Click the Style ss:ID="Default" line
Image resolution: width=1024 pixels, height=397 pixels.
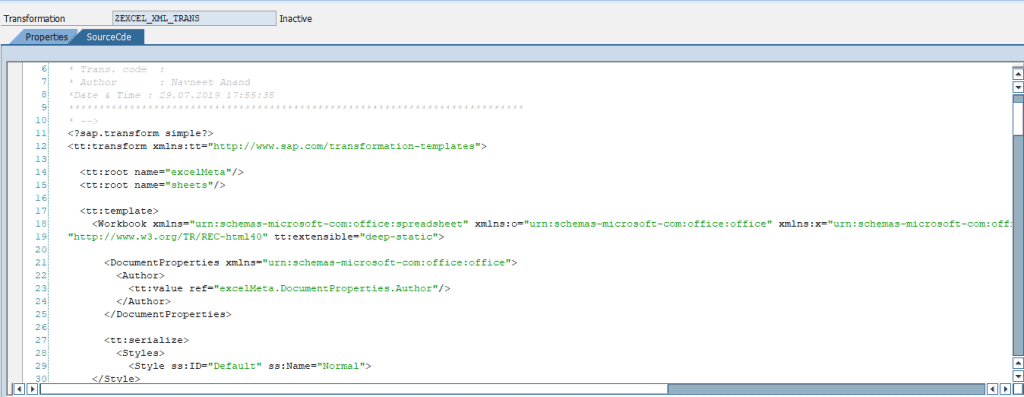click(x=249, y=366)
